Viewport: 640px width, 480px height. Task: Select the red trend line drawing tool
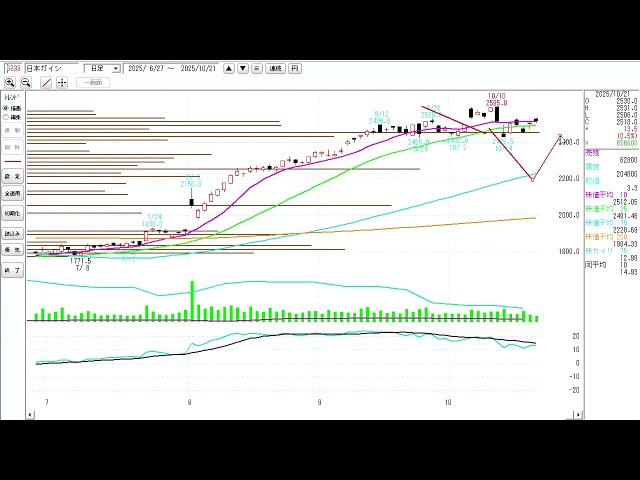[x=46, y=82]
